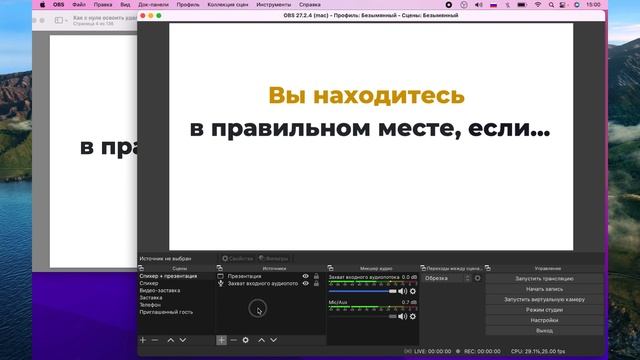
Task: Remove selected scene with minus icon
Action: pos(155,340)
